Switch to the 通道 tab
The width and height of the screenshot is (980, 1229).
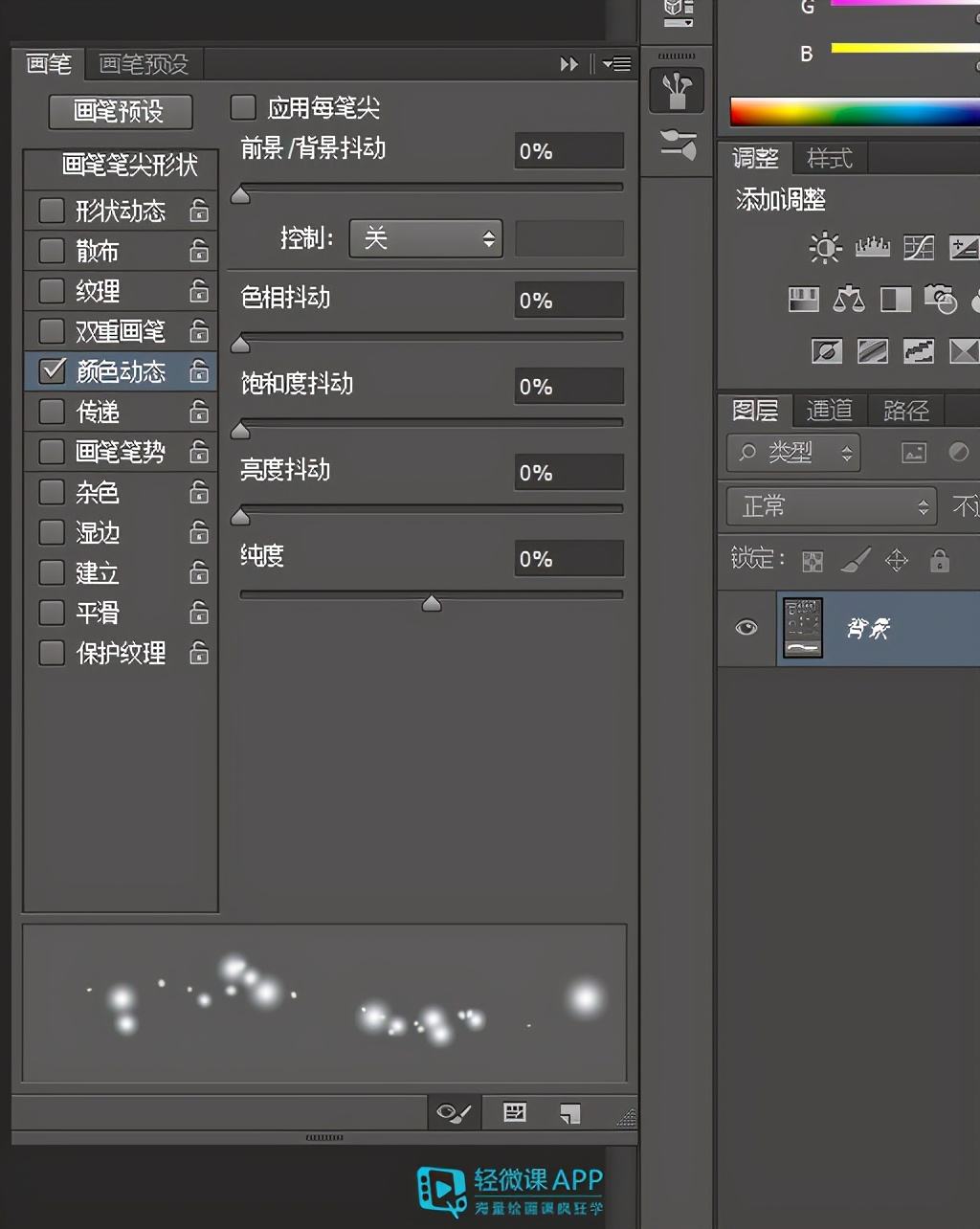pos(829,410)
